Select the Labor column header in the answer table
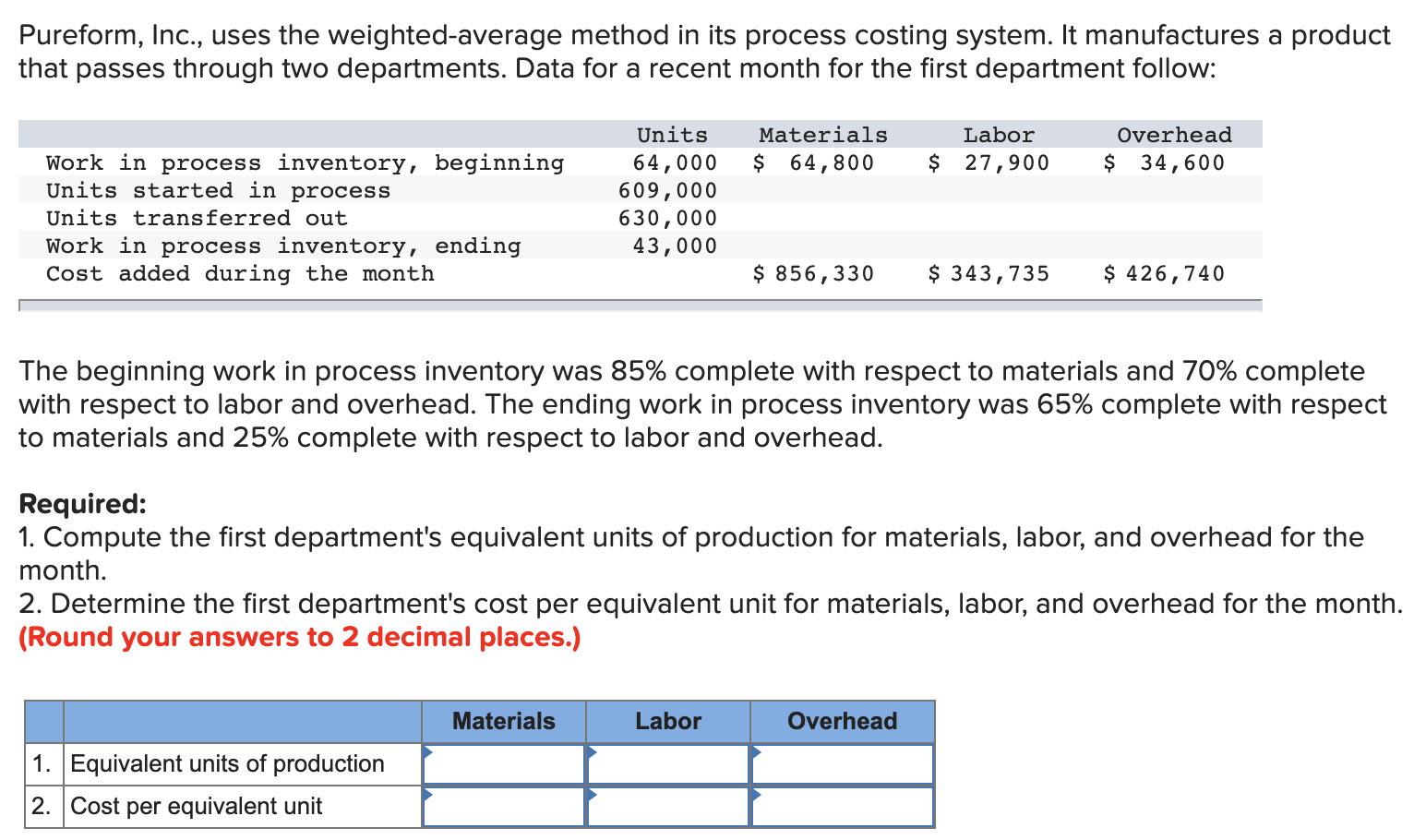1414x840 pixels. (x=667, y=721)
